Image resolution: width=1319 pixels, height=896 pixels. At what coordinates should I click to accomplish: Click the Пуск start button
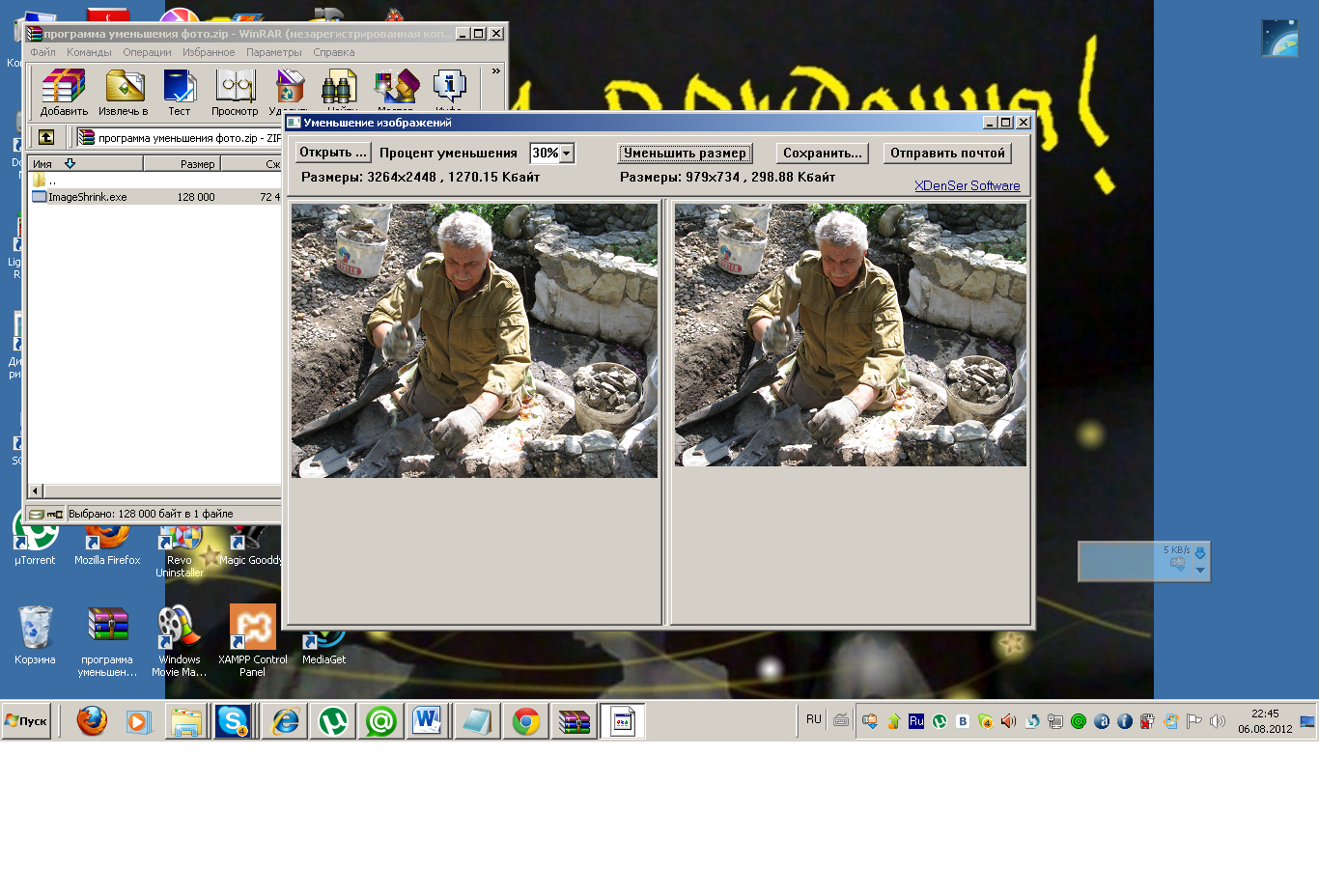[26, 721]
